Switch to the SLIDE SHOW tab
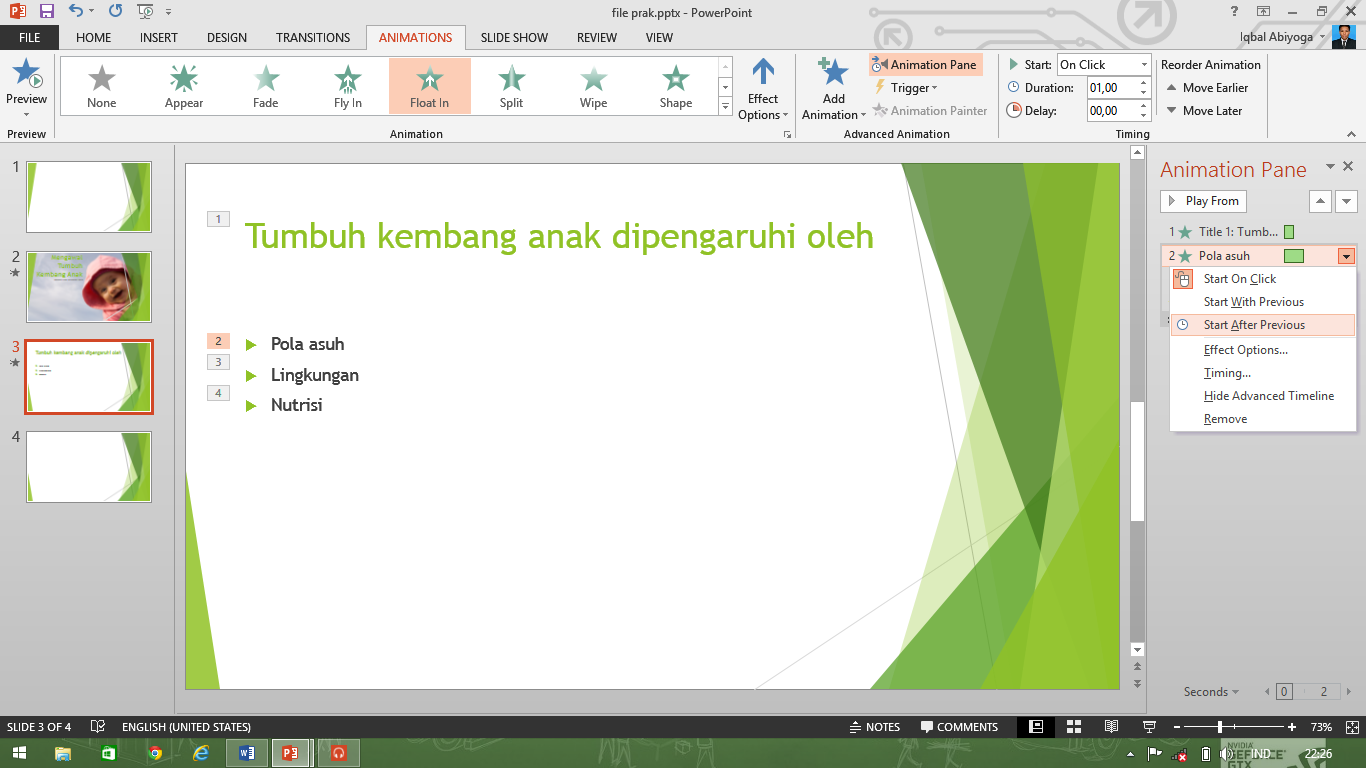This screenshot has width=1366, height=768. pos(514,37)
